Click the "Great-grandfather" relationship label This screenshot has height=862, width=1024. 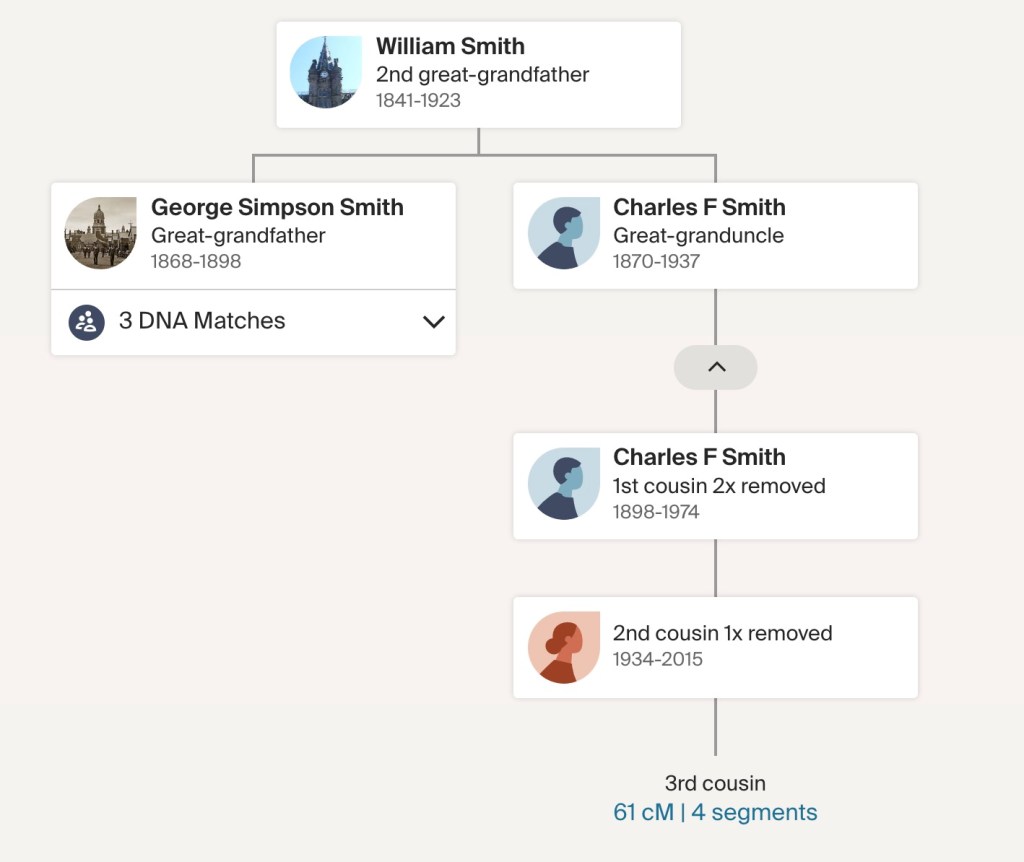(238, 236)
